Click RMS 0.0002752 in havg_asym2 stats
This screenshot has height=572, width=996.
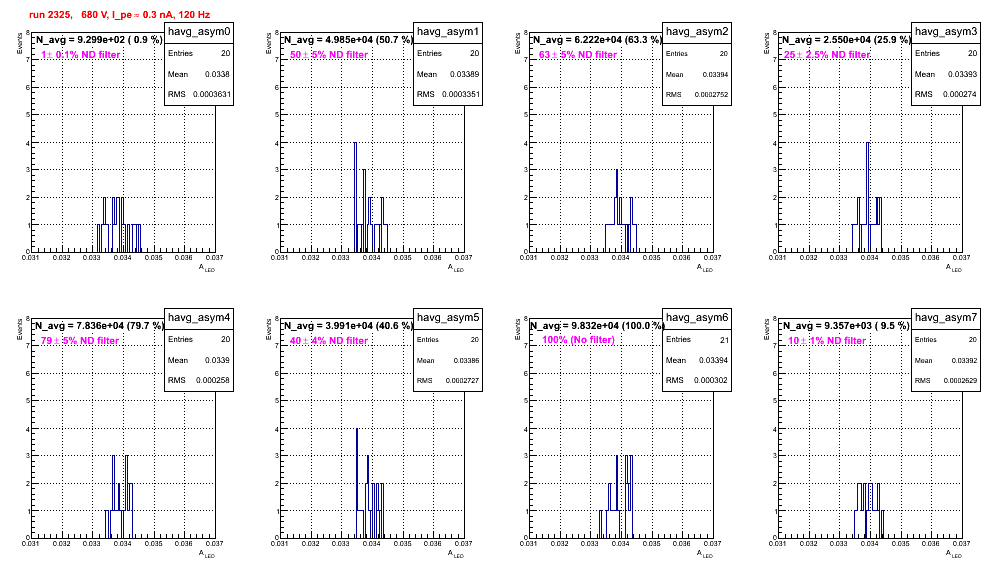[x=697, y=94]
